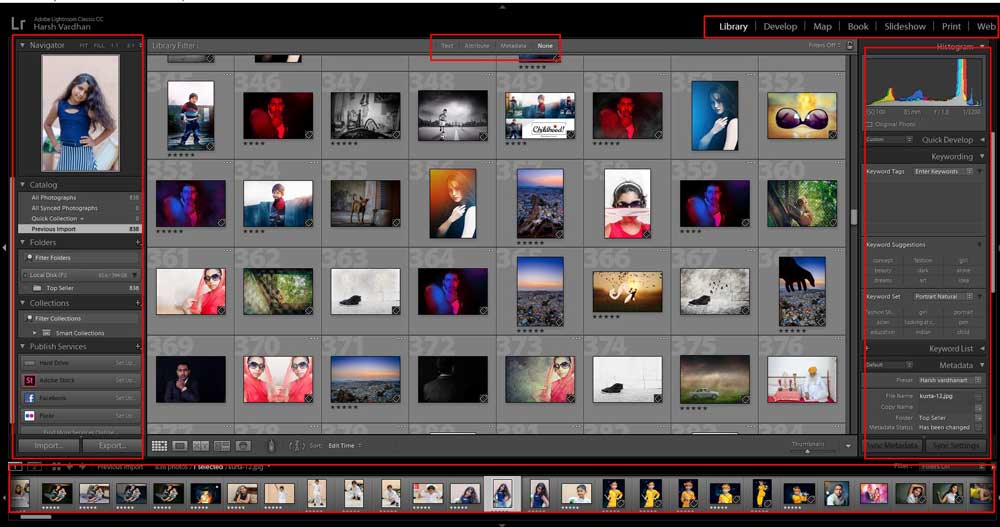Select the Attribute library filter
The image size is (1000, 527).
coord(476,46)
